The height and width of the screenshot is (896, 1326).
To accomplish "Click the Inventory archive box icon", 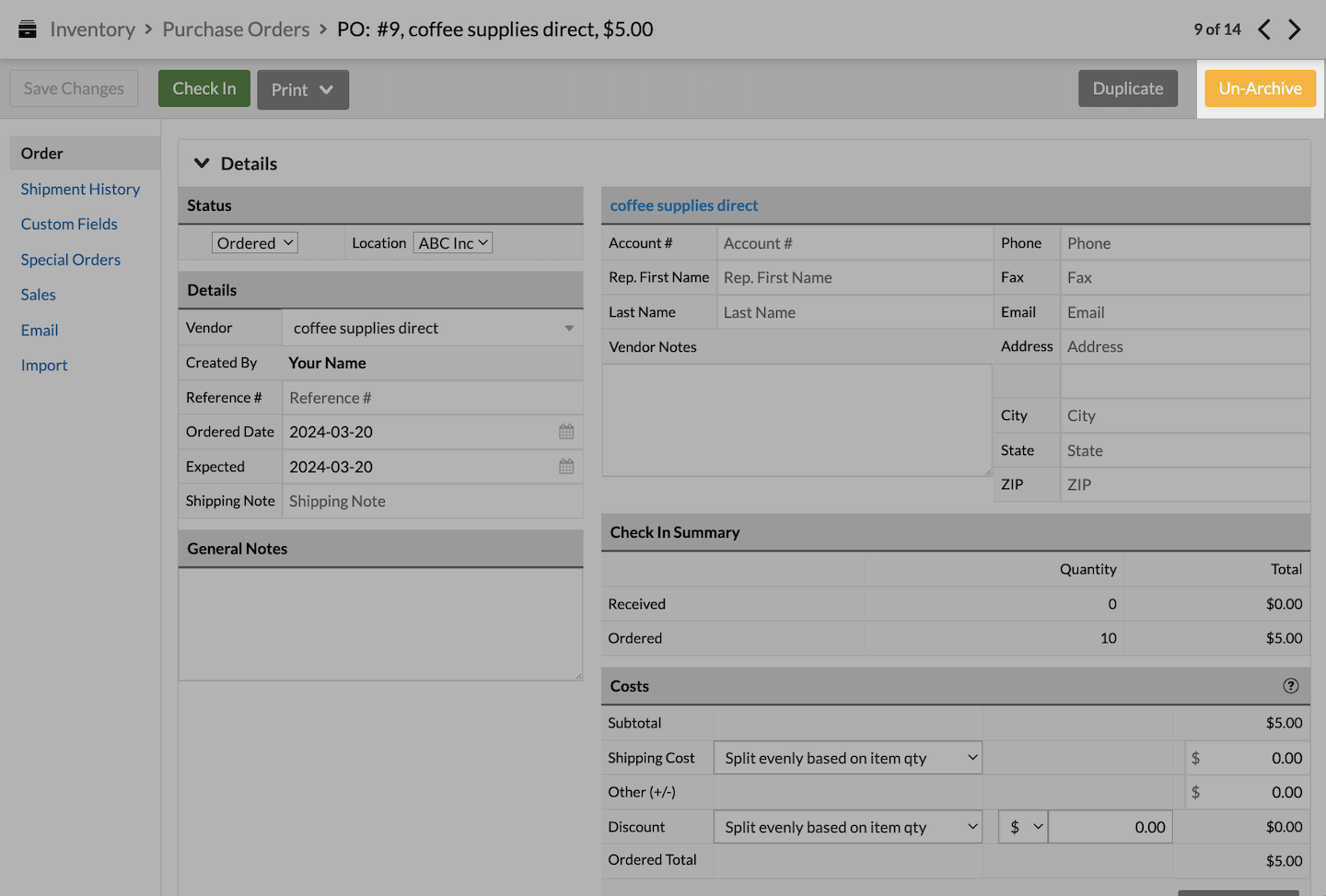I will (28, 29).
